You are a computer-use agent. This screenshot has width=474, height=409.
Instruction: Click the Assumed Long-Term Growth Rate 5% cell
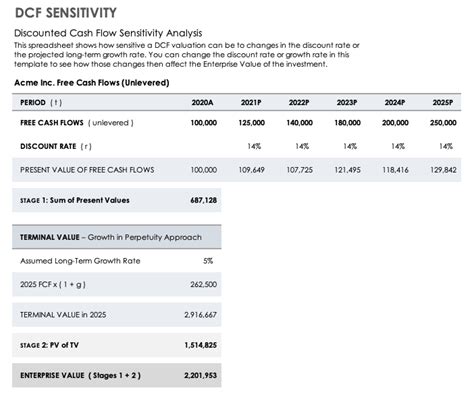point(208,261)
